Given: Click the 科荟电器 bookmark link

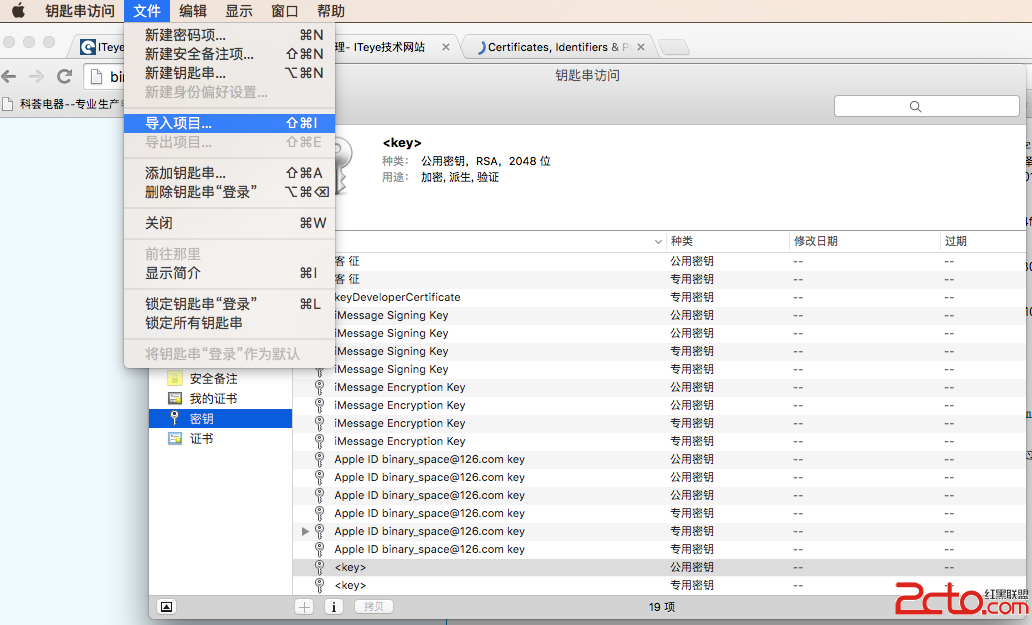Looking at the screenshot, I should point(60,103).
